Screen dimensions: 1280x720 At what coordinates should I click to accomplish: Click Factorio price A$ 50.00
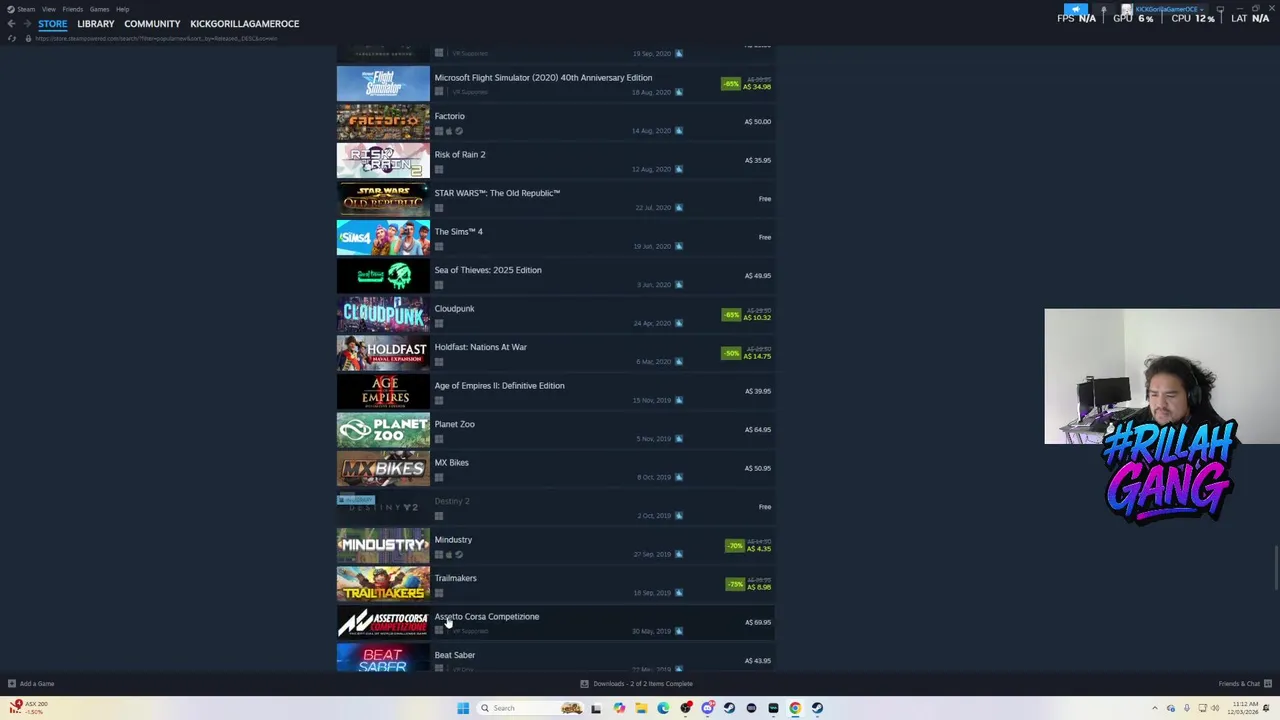click(757, 122)
